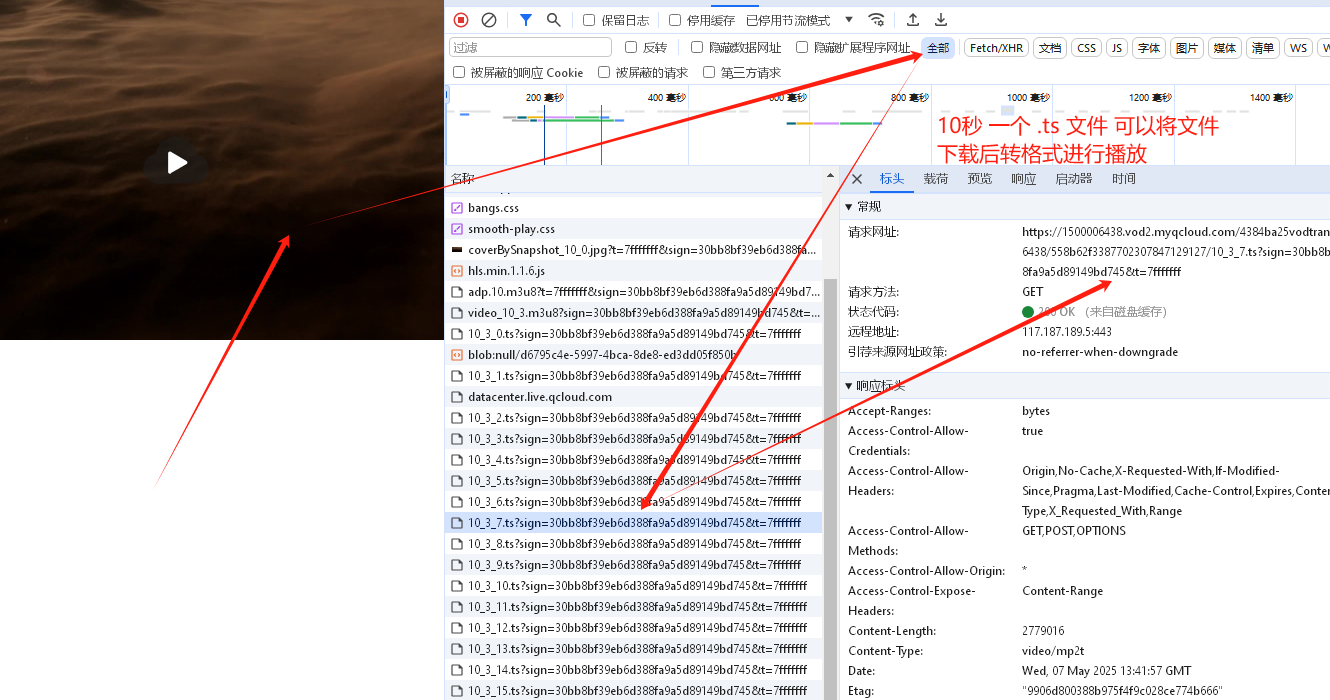Filter by JS type
1330x700 pixels.
coord(1117,48)
